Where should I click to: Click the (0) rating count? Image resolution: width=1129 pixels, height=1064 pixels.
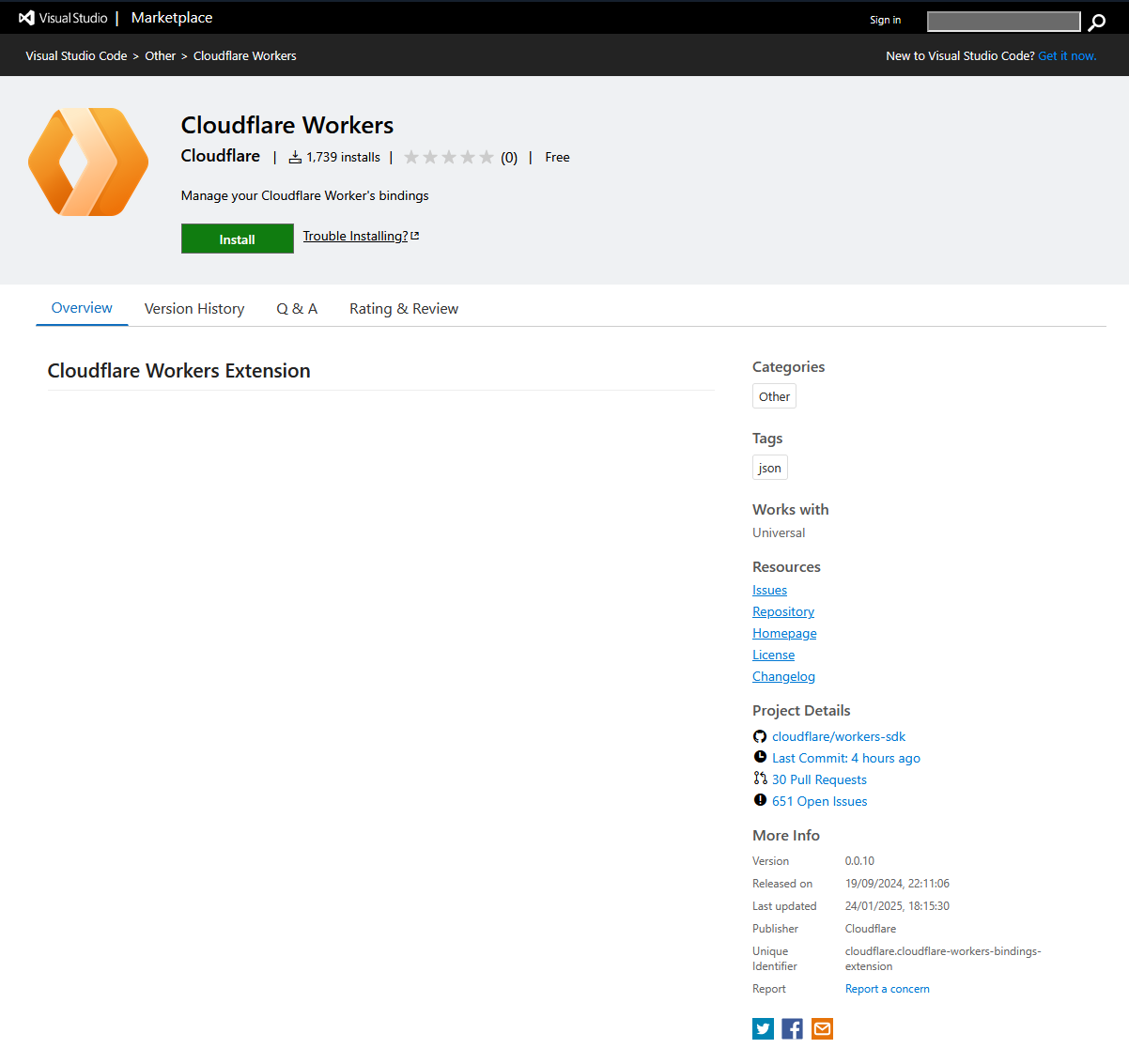coord(509,157)
